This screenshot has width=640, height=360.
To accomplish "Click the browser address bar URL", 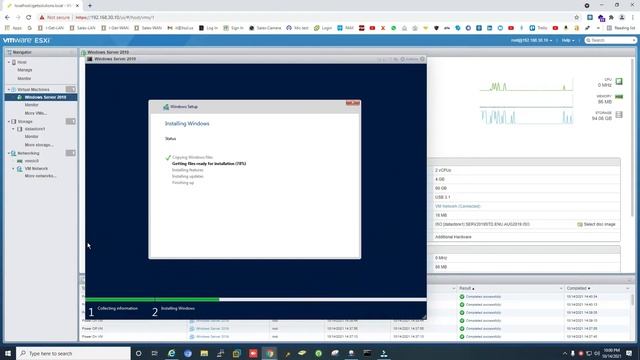I will click(x=115, y=18).
